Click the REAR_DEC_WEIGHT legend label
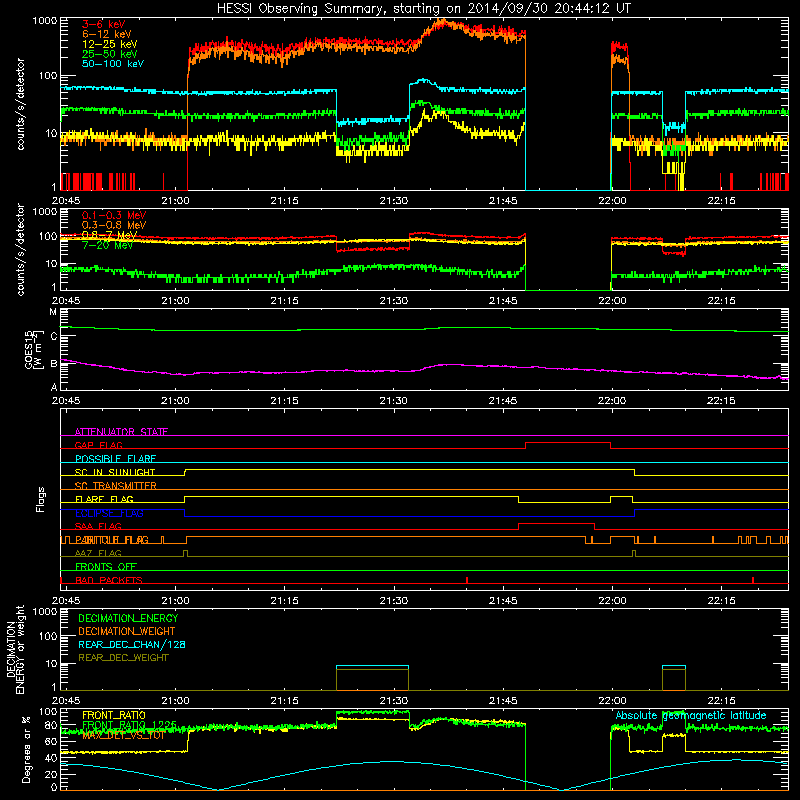 (x=123, y=658)
